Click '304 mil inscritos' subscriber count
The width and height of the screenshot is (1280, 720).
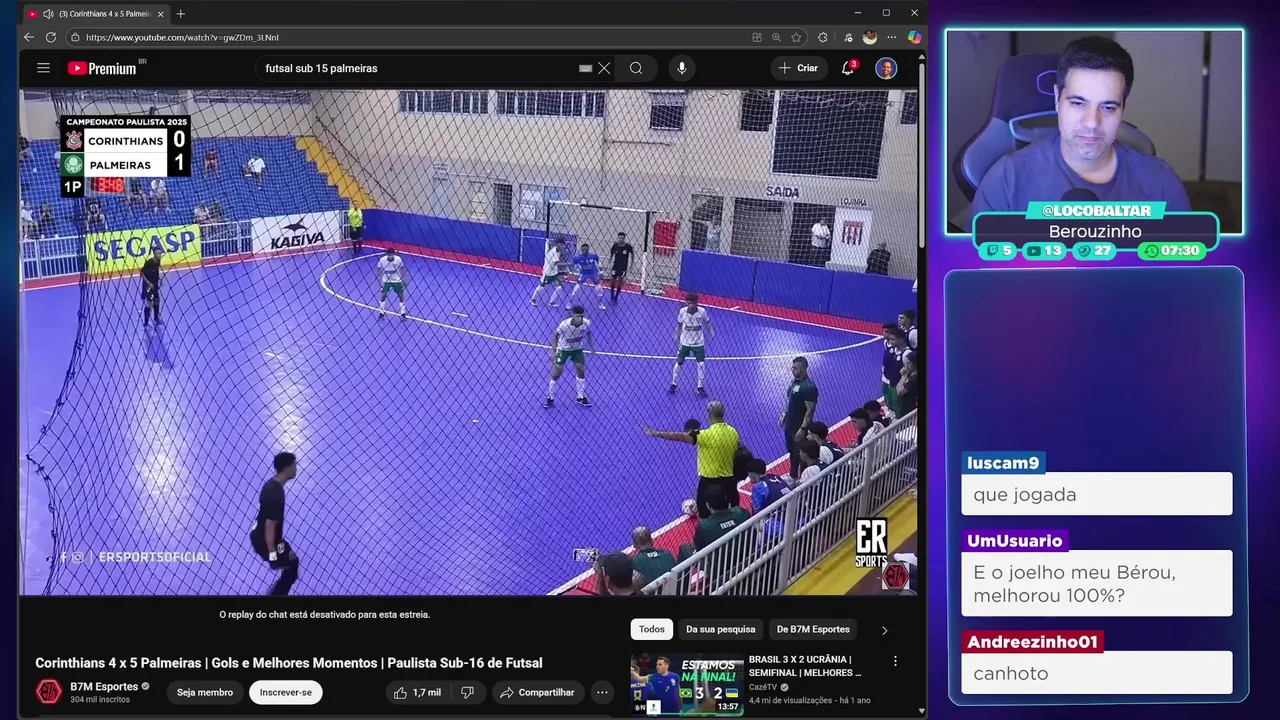100,699
